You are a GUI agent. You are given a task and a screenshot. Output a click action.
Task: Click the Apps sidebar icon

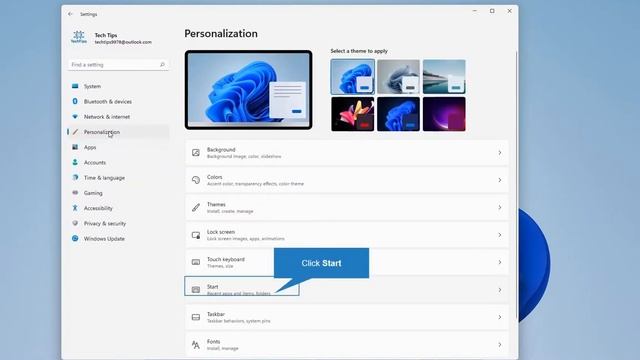click(75, 147)
